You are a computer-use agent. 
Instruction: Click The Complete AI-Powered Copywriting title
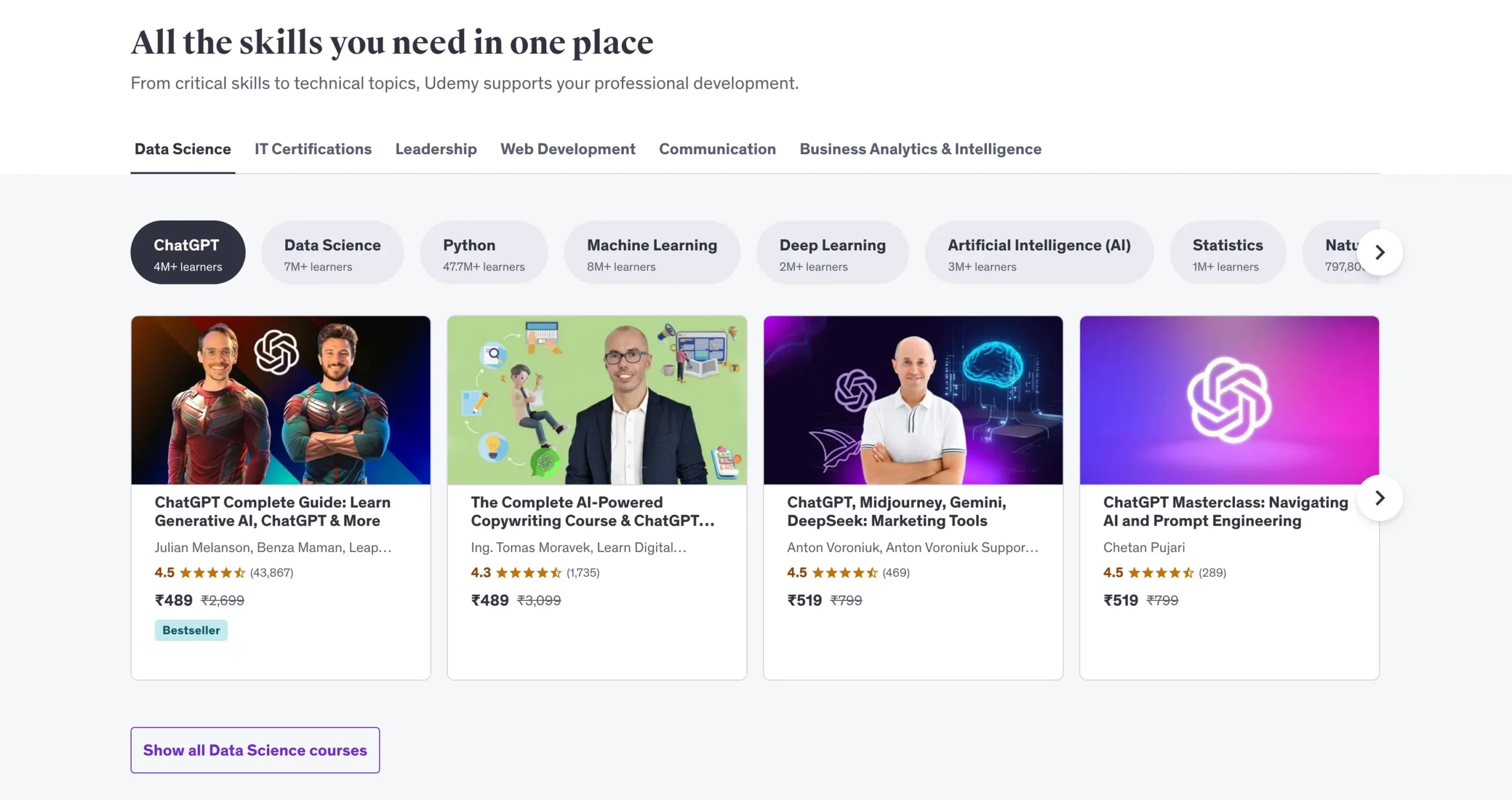click(592, 511)
